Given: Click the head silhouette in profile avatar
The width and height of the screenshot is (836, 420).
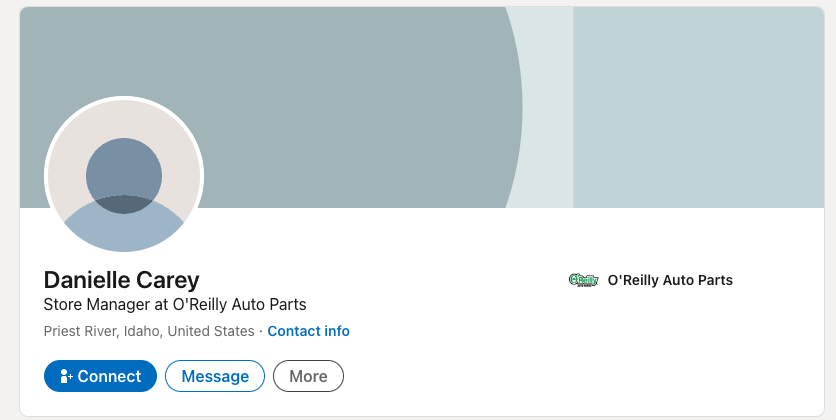Looking at the screenshot, I should pos(124,175).
